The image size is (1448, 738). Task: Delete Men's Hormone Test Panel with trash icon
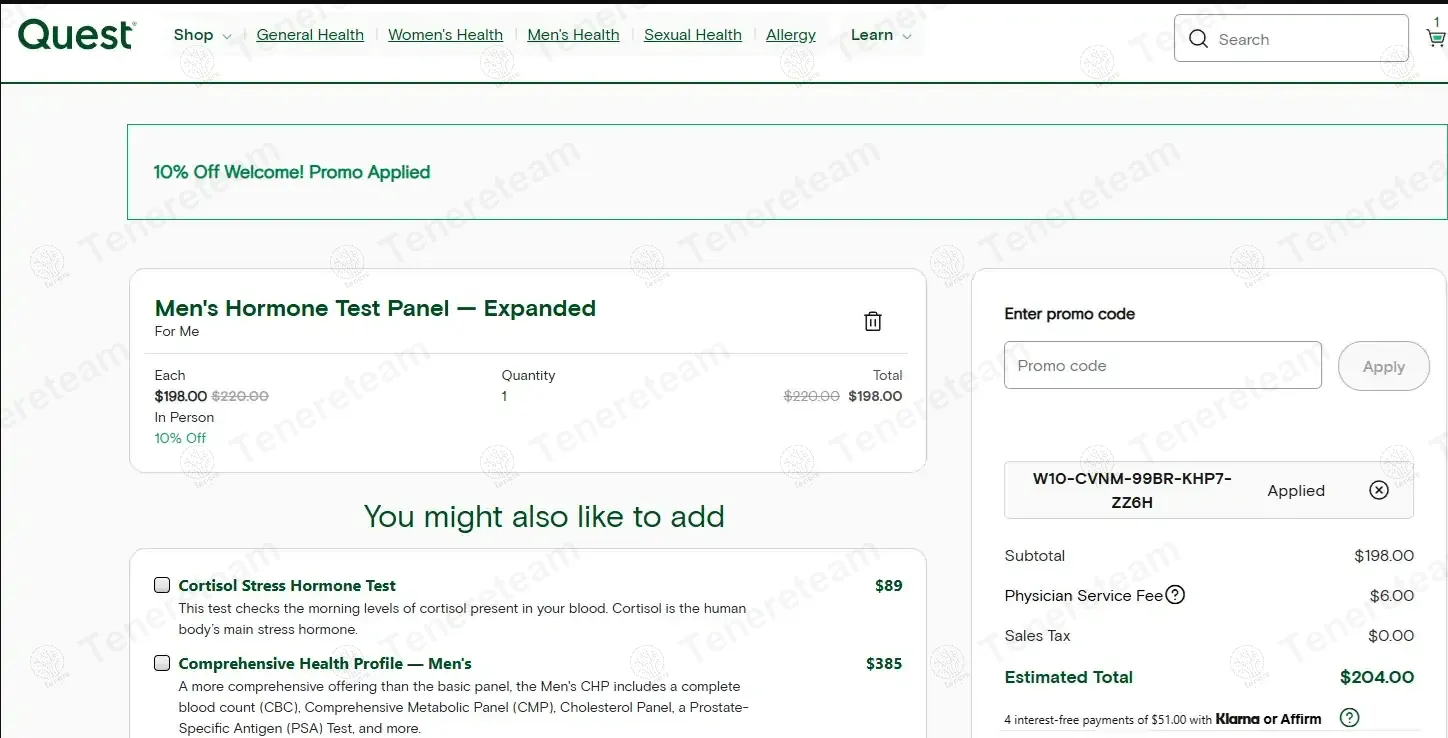(x=872, y=321)
